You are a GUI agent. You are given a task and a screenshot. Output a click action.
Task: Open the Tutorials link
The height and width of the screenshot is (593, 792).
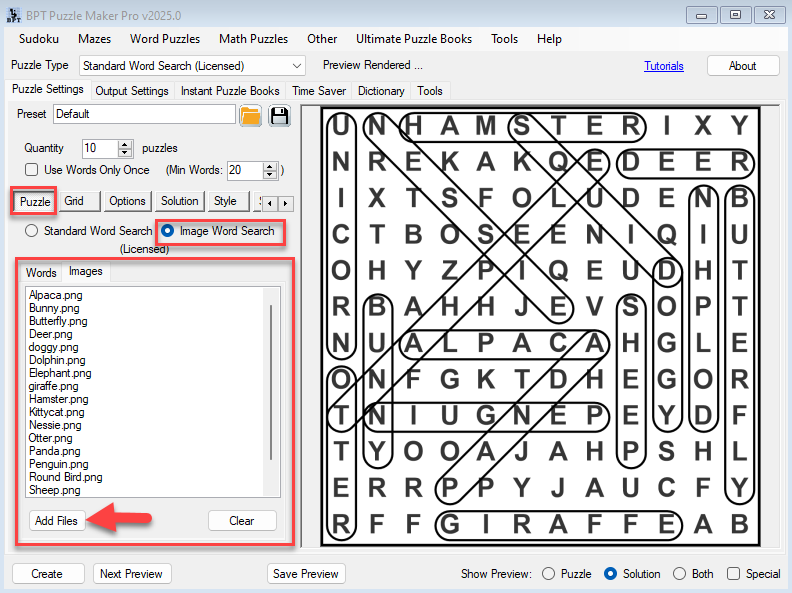click(x=663, y=66)
